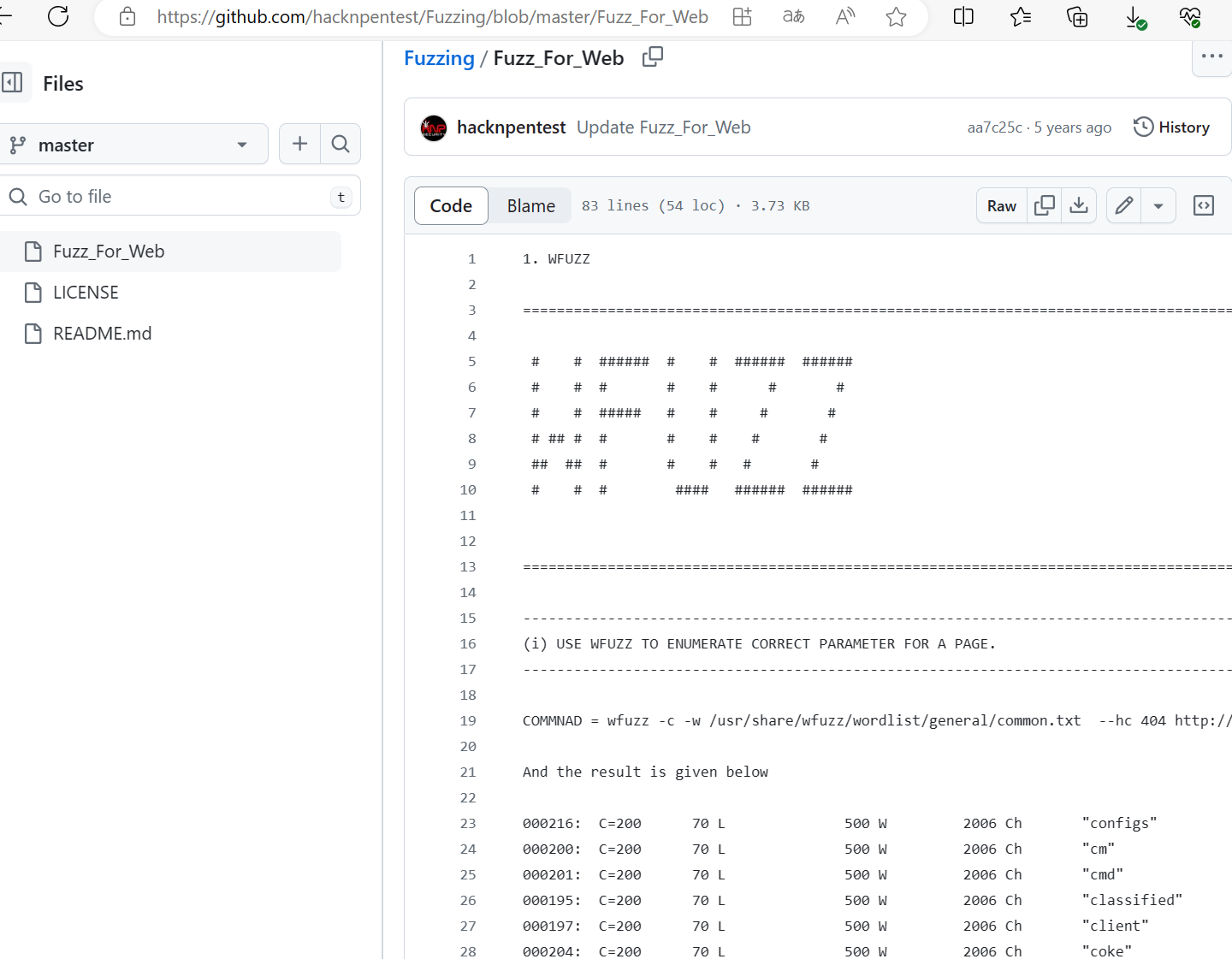
Task: Click 'And the result is given below'
Action: point(645,772)
